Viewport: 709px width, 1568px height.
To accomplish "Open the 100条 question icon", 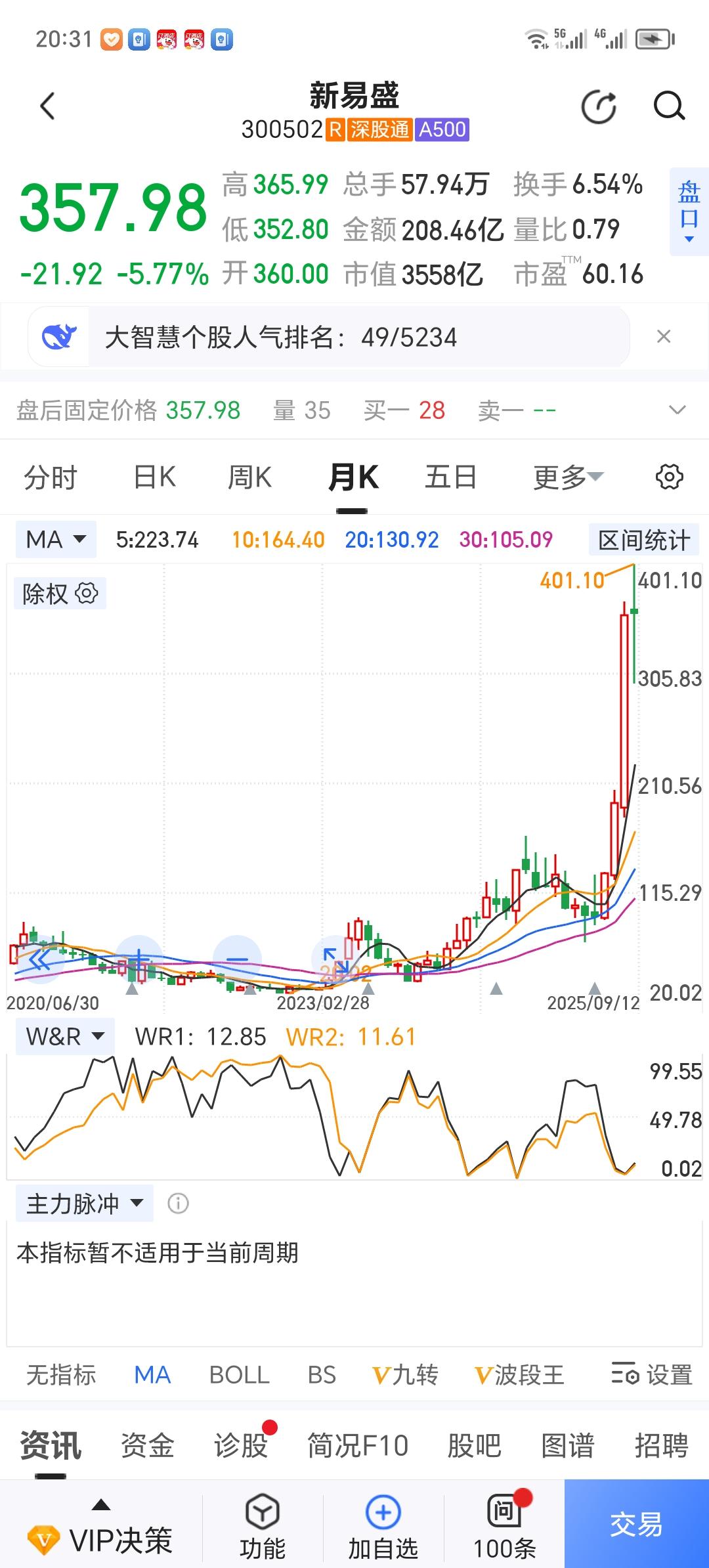I will pos(504,1524).
